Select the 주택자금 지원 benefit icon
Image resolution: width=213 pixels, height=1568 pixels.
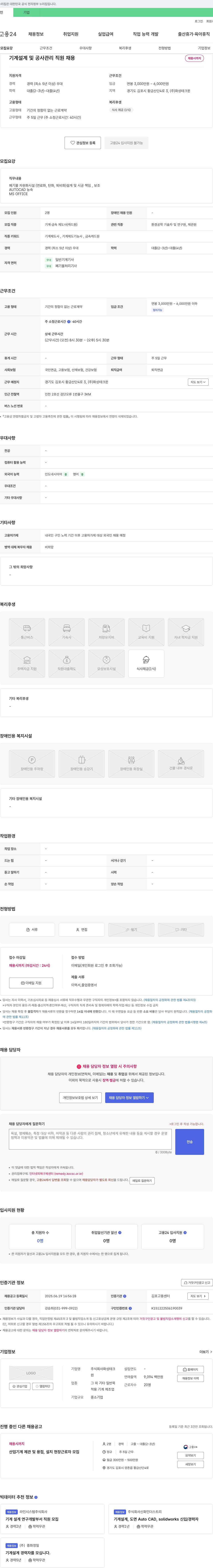tap(27, 663)
